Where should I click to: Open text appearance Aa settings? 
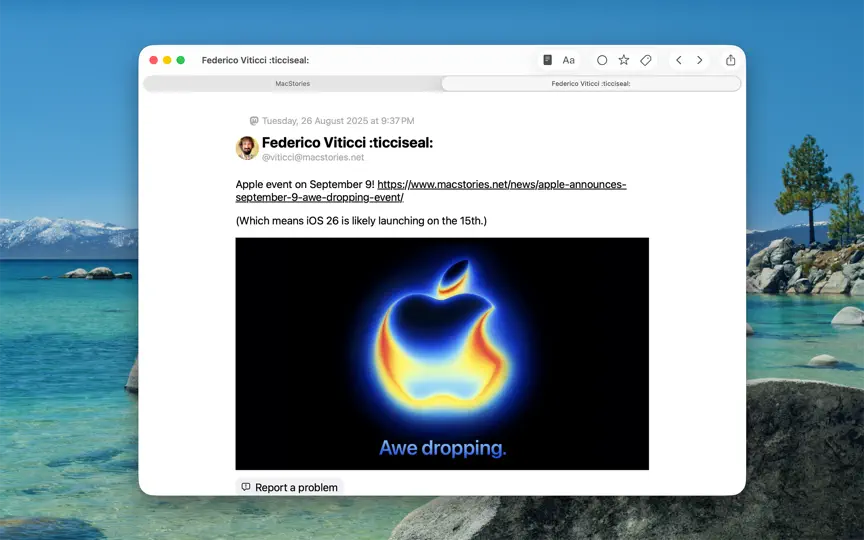[568, 60]
